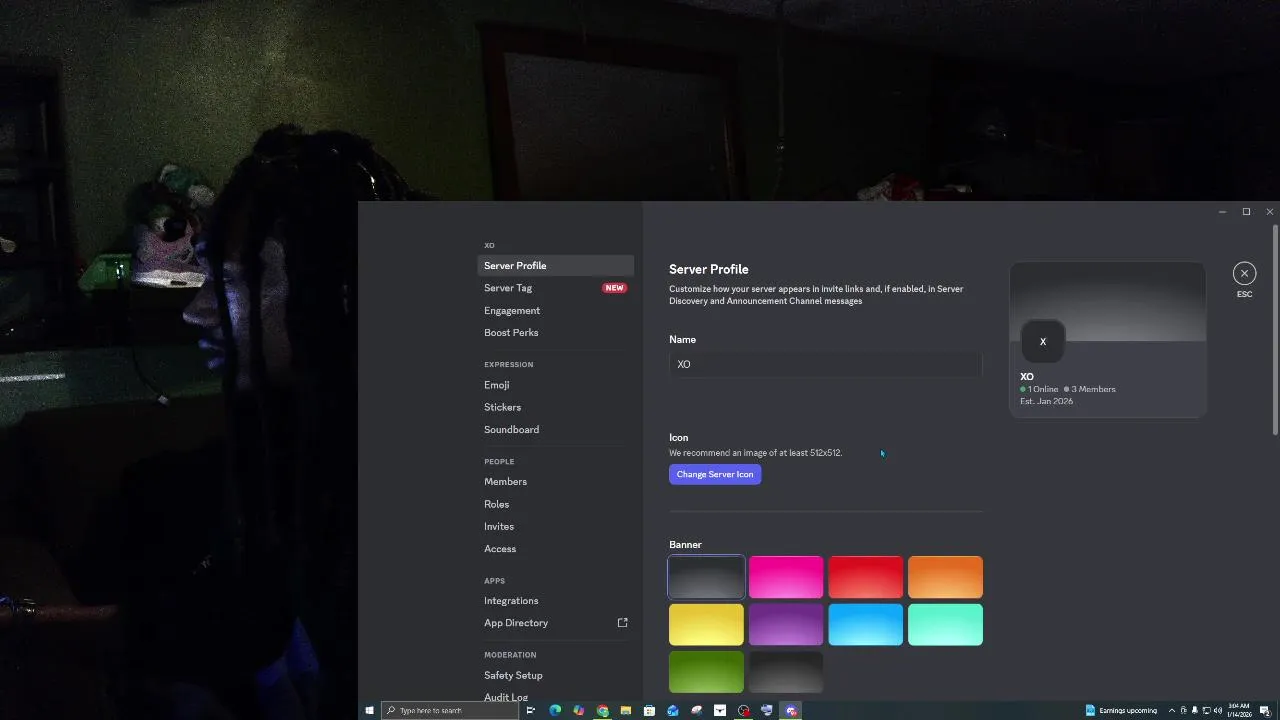Open Google Chrome from taskbar
1280x720 pixels.
coord(602,710)
